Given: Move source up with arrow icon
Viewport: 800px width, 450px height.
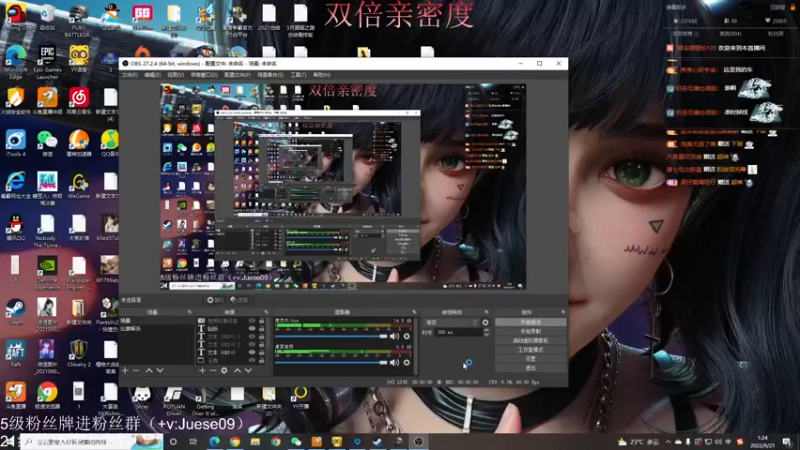Looking at the screenshot, I should click(x=237, y=370).
